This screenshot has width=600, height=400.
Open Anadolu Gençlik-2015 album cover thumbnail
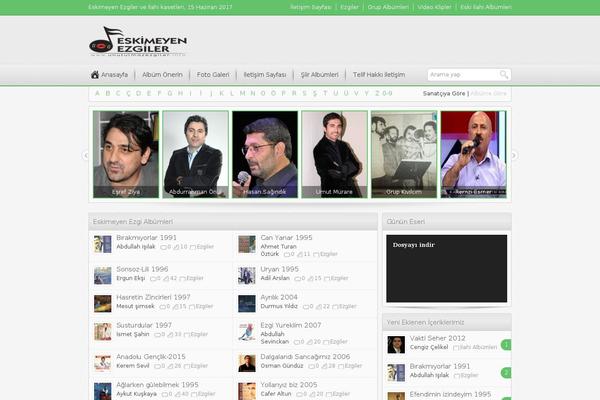[x=103, y=363]
